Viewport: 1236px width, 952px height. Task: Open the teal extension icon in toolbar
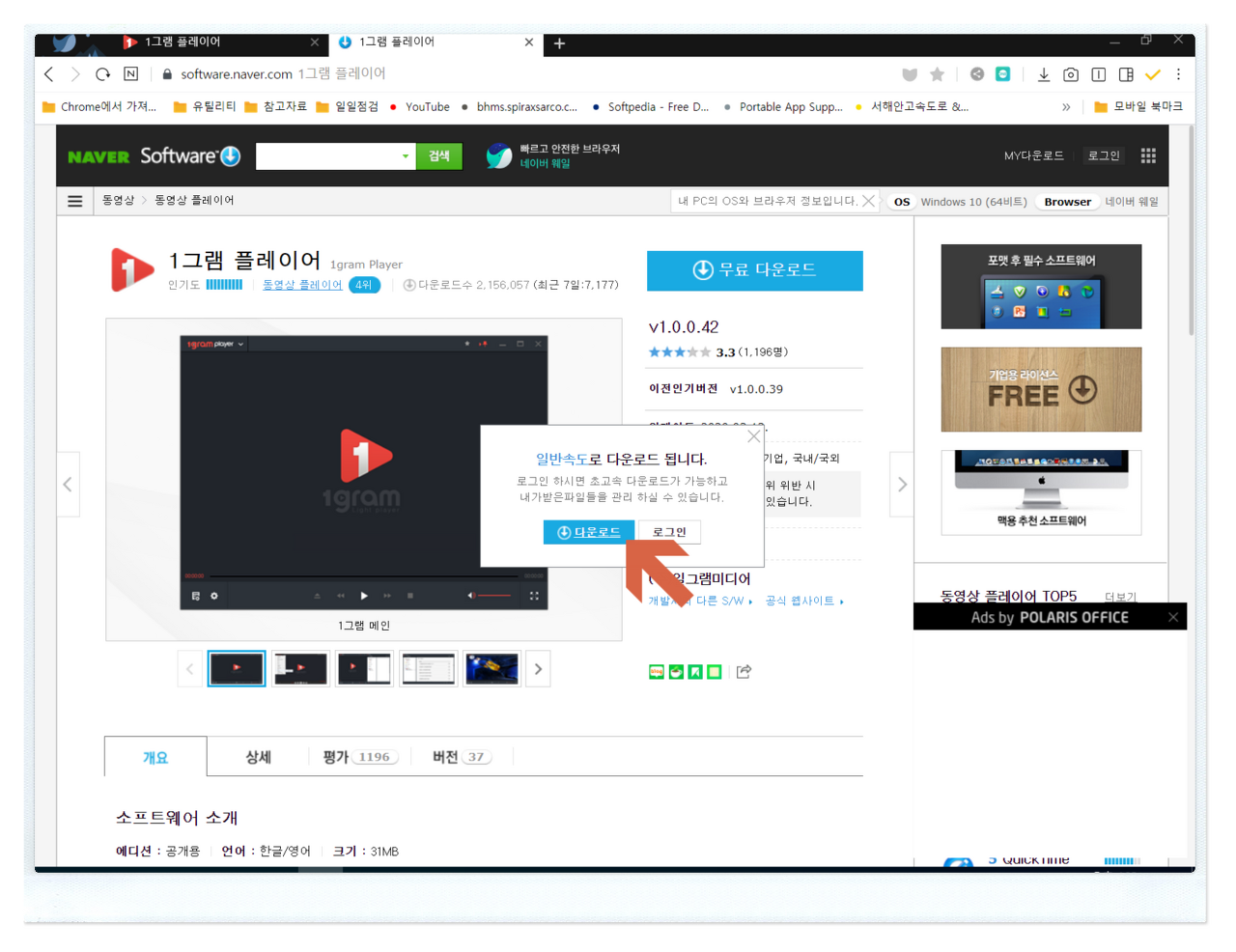point(1003,74)
